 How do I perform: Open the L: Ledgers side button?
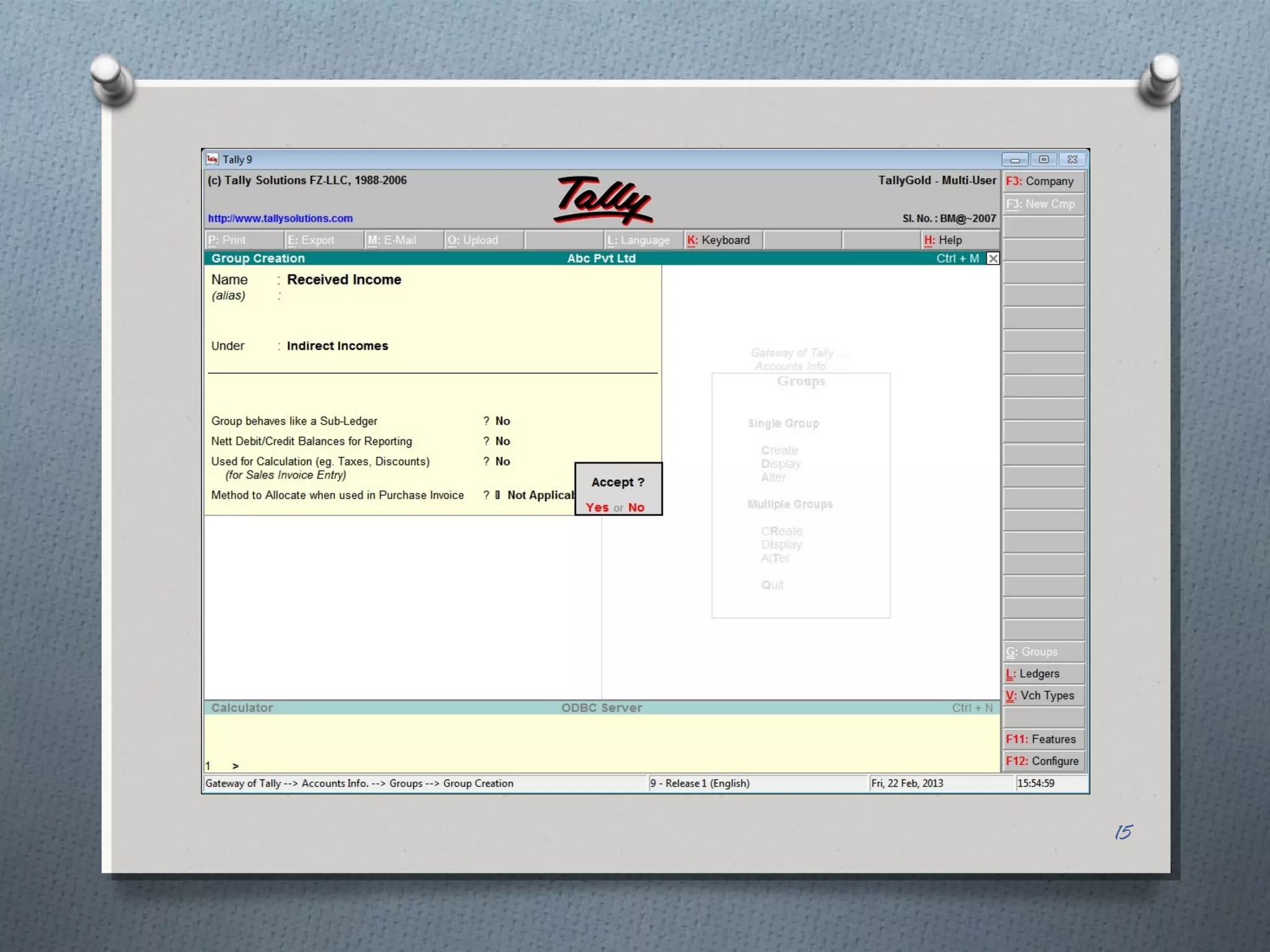pos(1044,674)
